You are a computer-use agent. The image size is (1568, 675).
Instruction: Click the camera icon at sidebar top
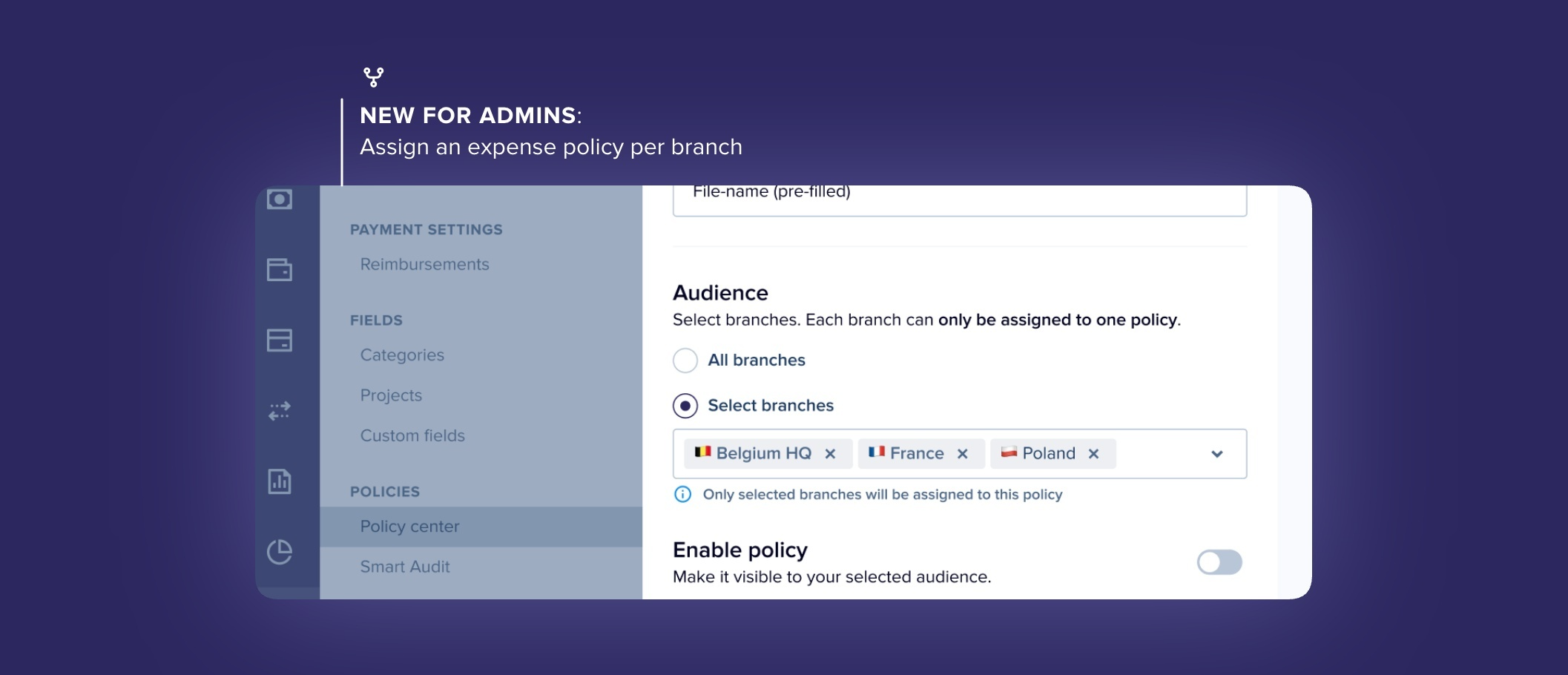click(x=280, y=199)
